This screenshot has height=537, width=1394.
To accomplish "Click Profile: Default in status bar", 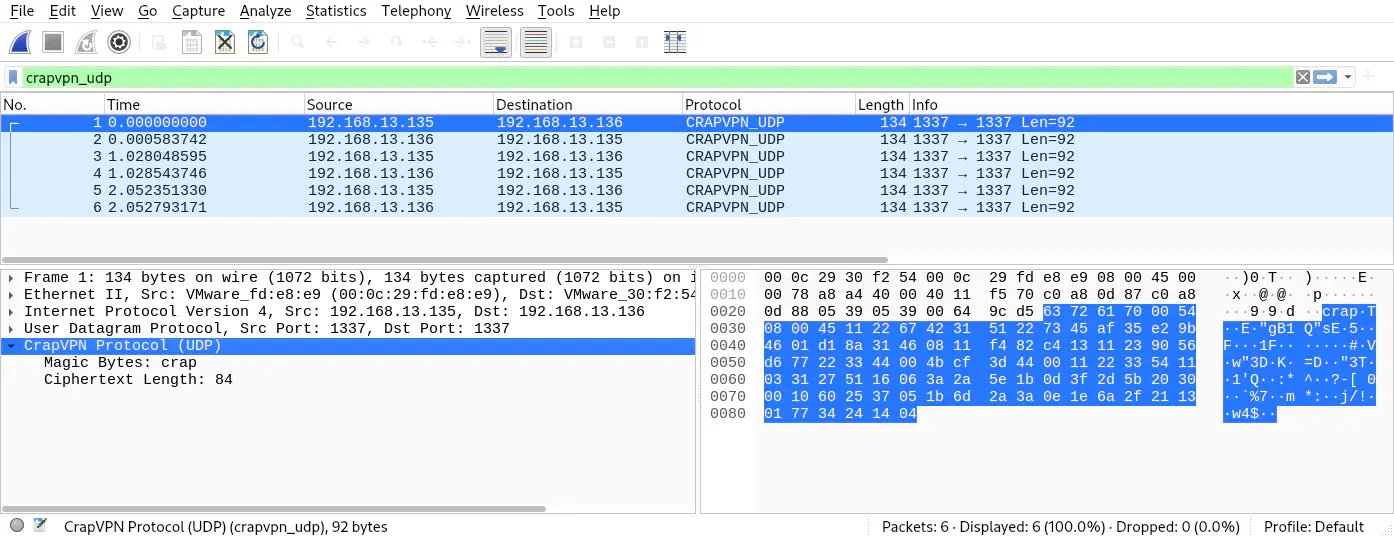I will click(x=1313, y=526).
